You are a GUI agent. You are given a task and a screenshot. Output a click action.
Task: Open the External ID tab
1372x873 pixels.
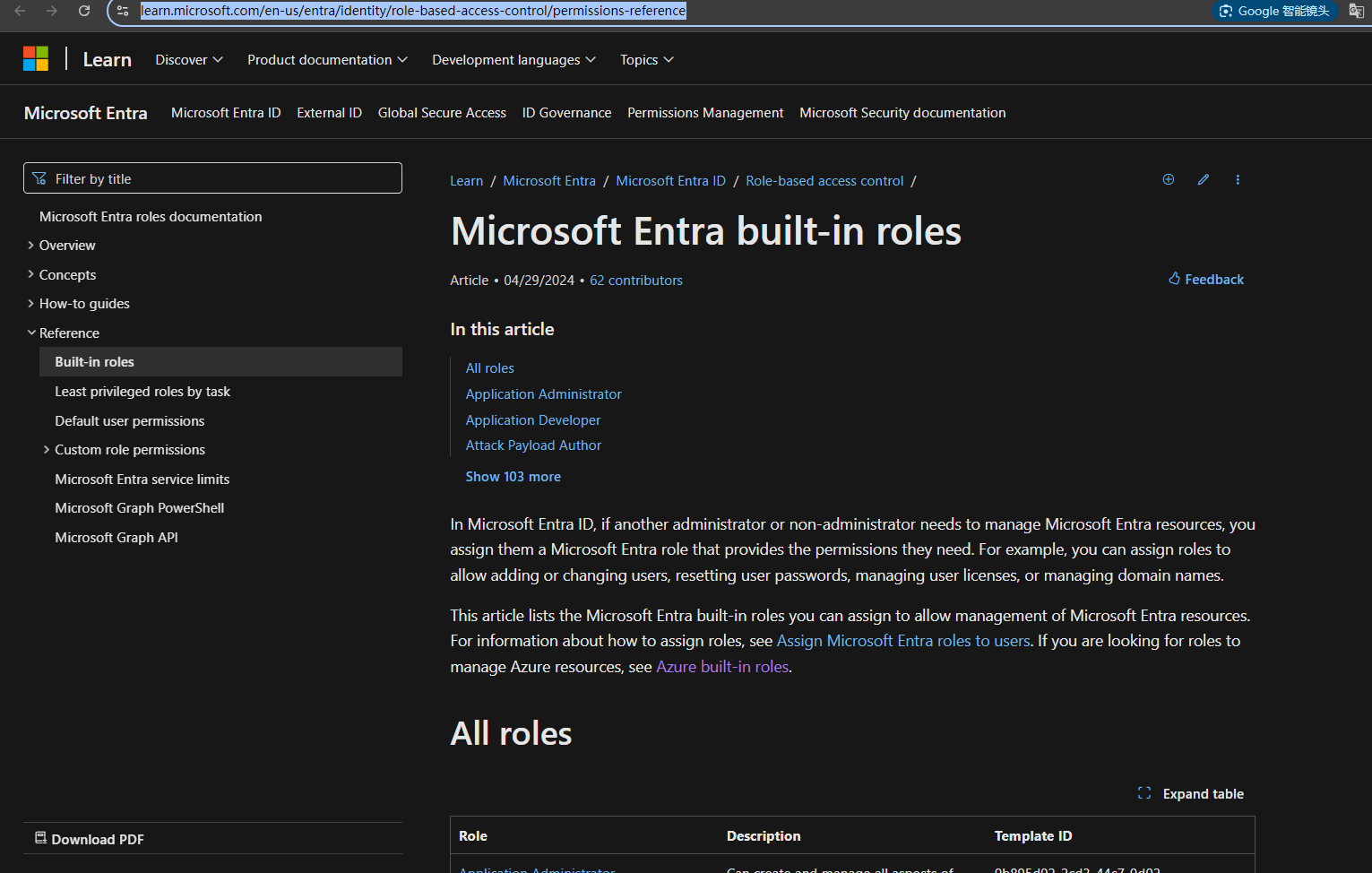[330, 113]
